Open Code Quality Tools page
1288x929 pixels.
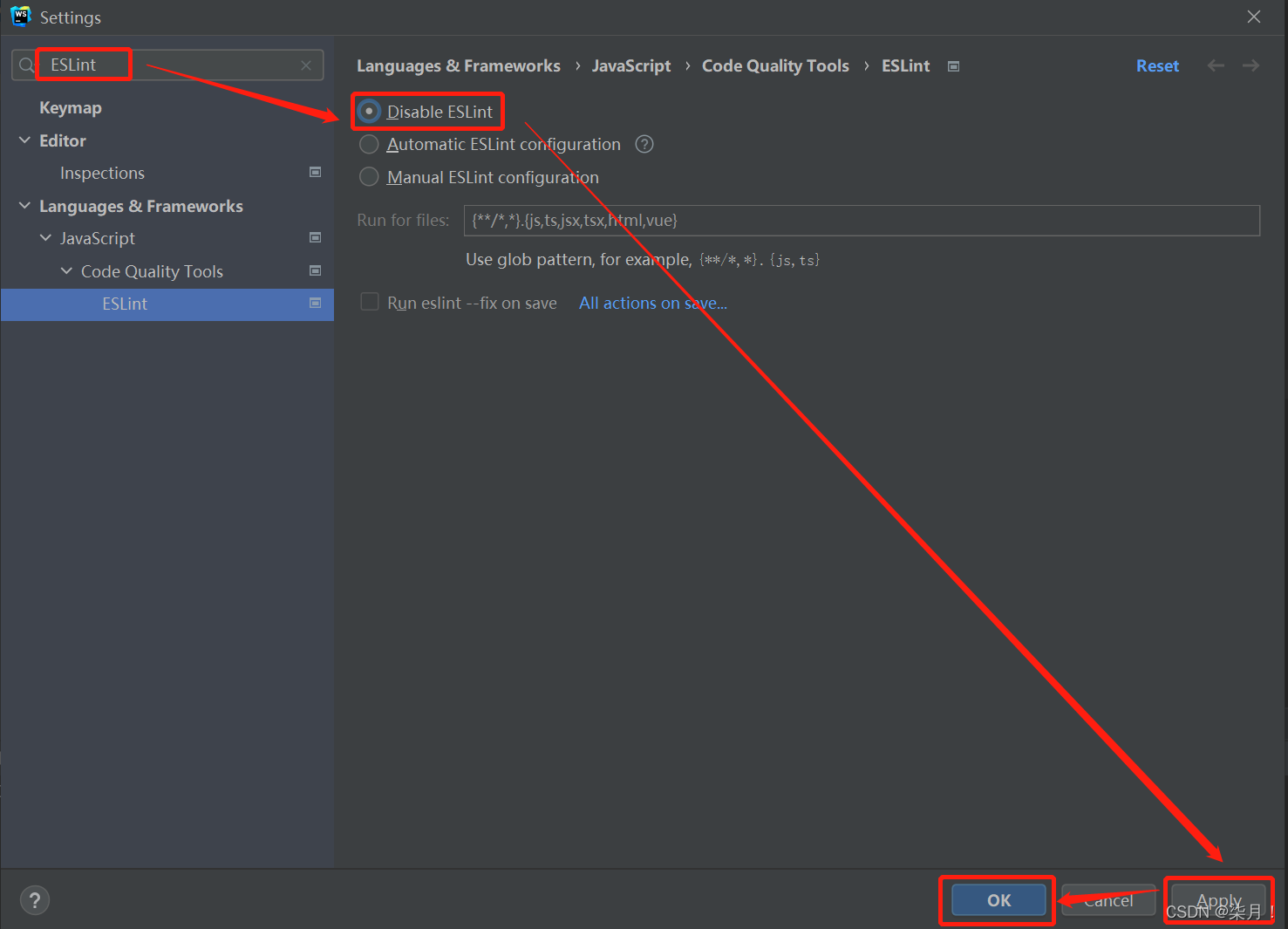click(152, 271)
